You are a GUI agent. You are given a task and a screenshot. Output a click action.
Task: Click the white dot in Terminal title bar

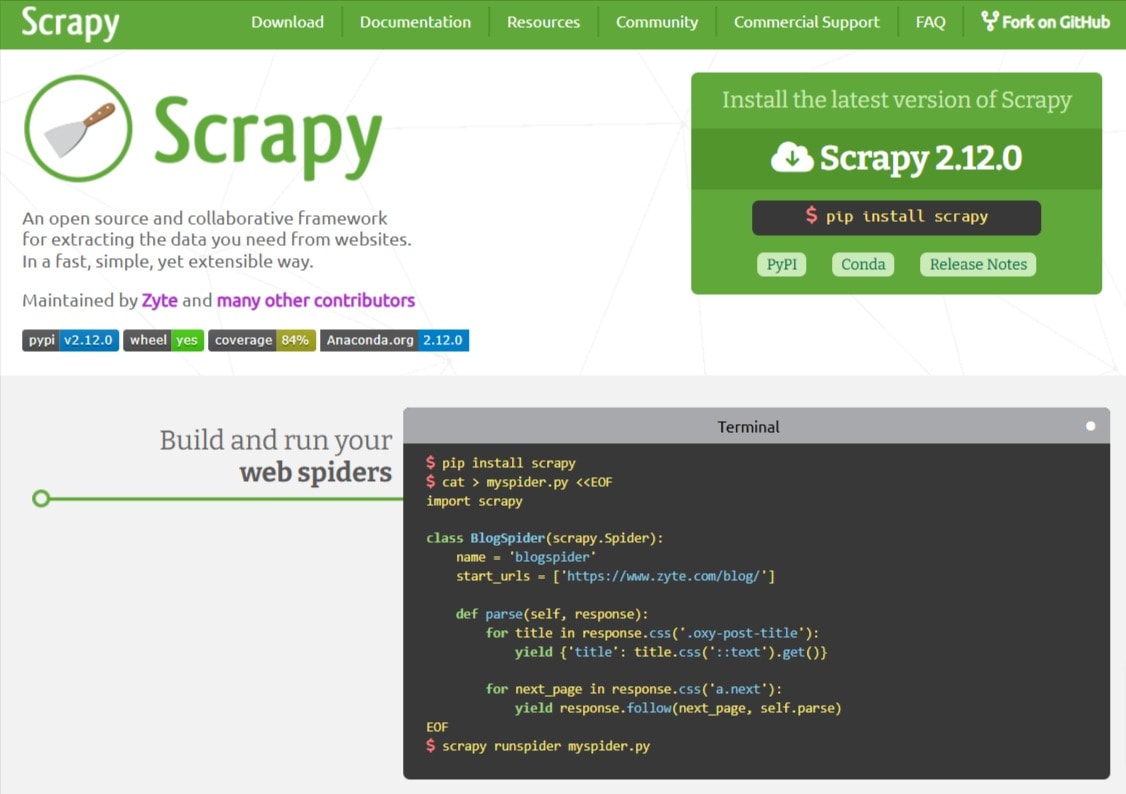[x=1090, y=426]
